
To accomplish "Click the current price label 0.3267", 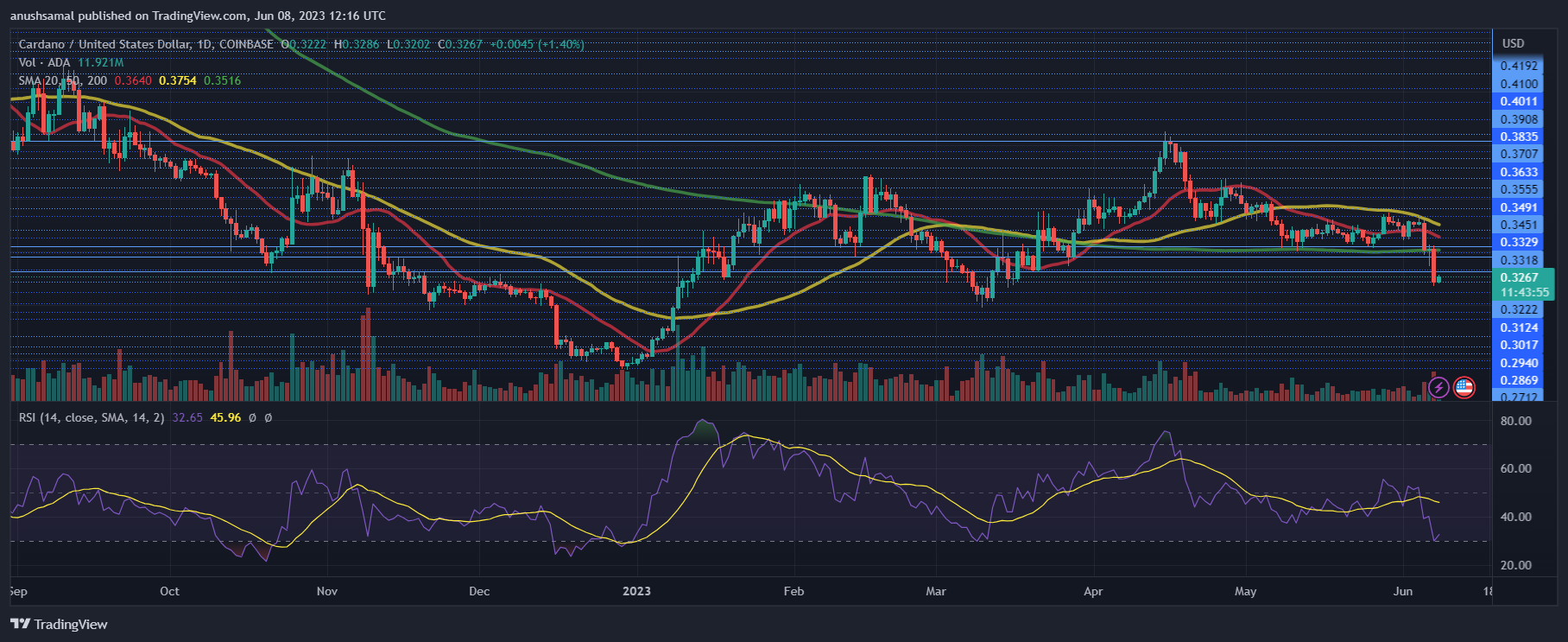I will pos(1519,277).
